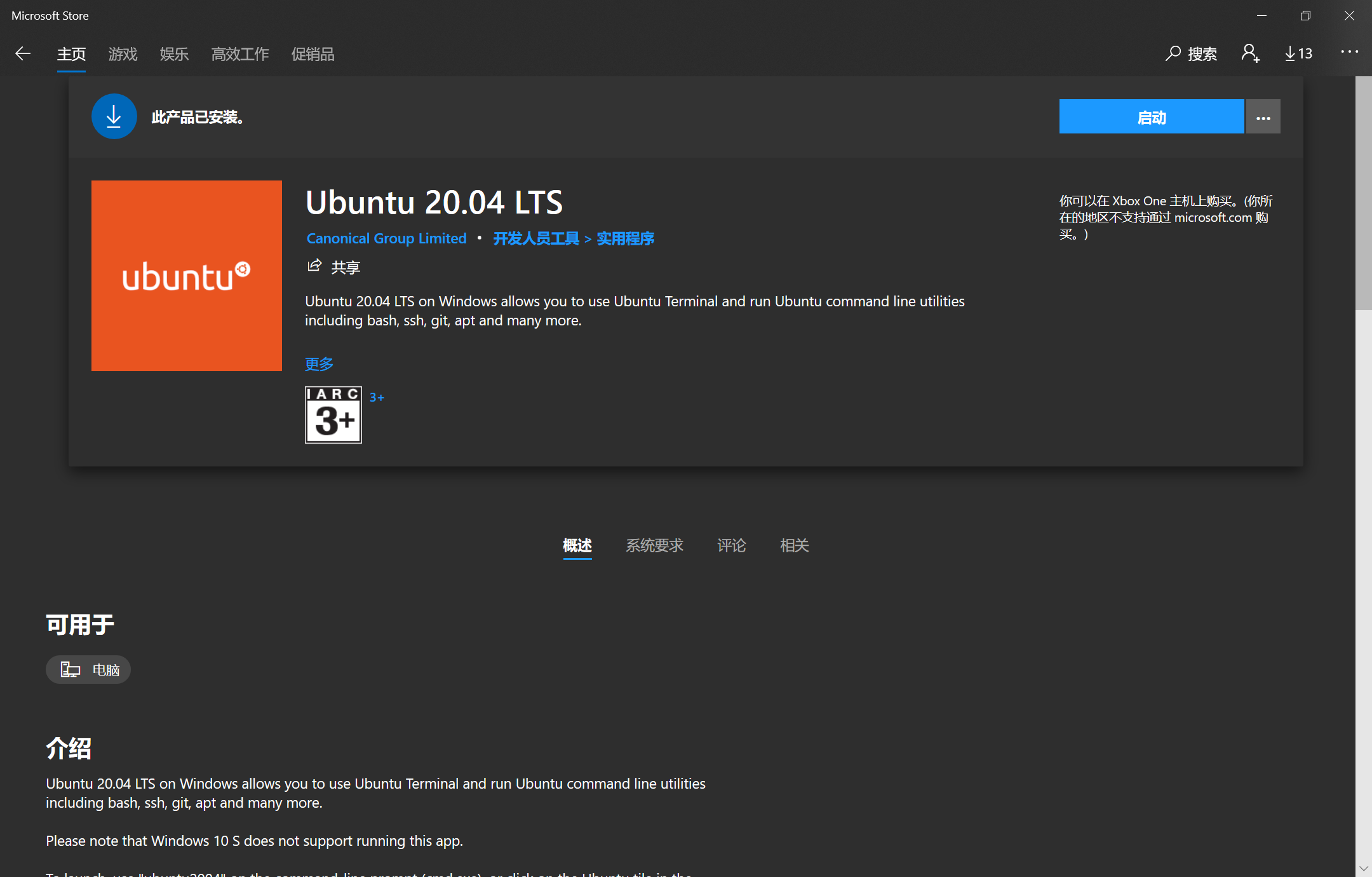Click the blue installed download circle icon

pyautogui.click(x=114, y=117)
